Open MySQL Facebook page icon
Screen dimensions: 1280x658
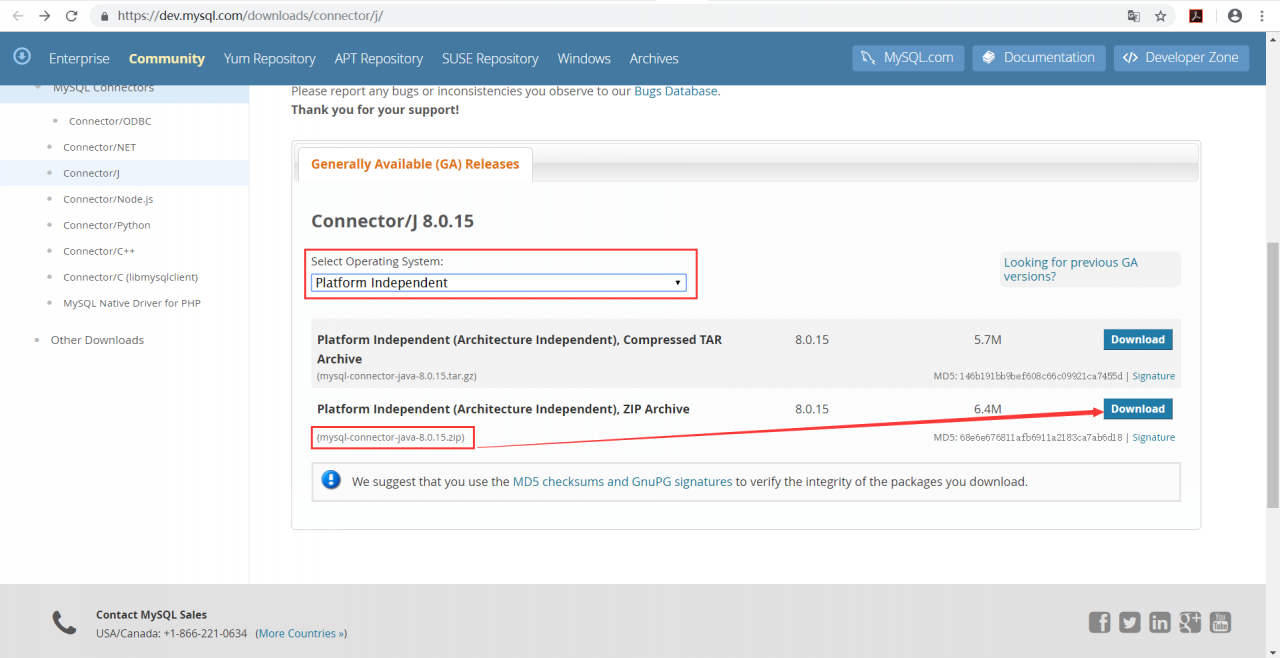tap(1099, 622)
